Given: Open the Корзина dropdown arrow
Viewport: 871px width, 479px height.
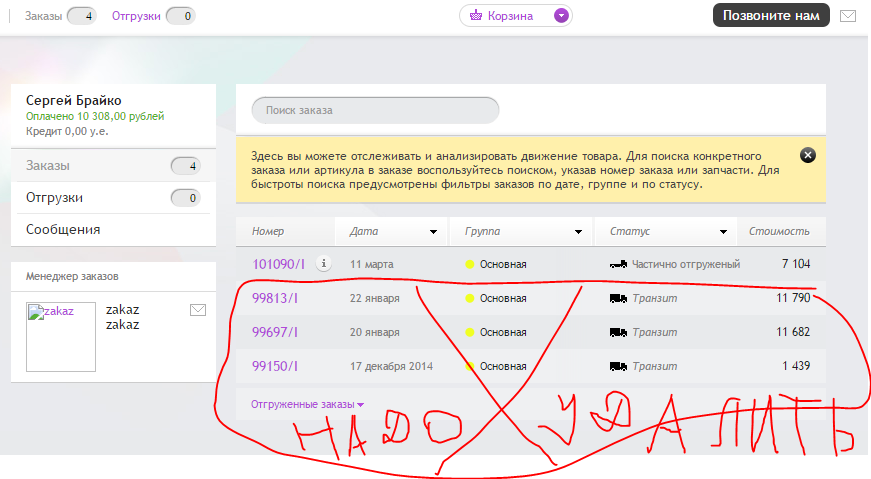Looking at the screenshot, I should [562, 16].
